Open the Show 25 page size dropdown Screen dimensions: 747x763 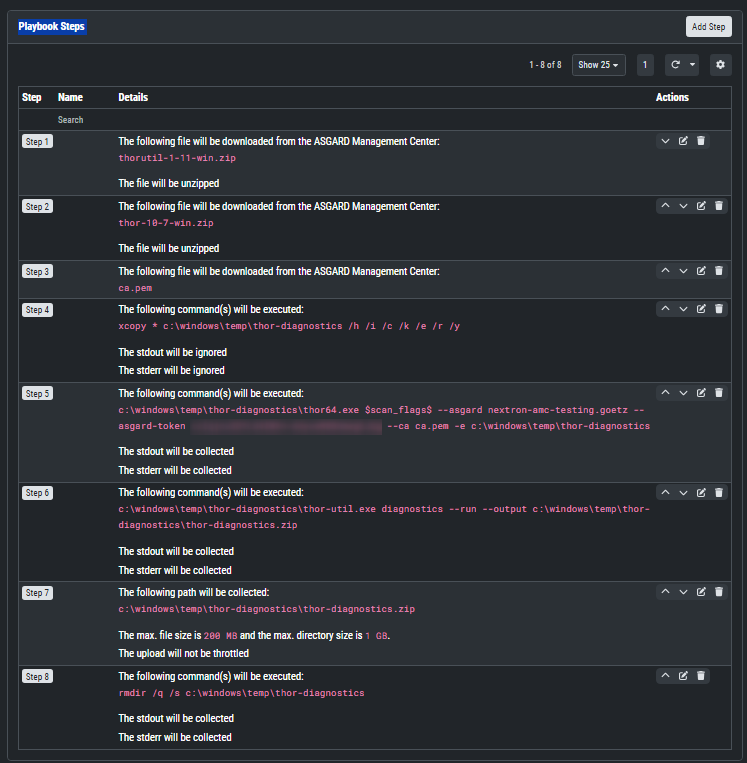pos(598,65)
